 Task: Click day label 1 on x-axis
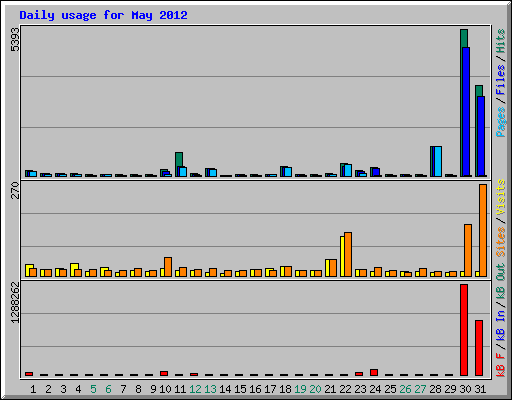33,389
